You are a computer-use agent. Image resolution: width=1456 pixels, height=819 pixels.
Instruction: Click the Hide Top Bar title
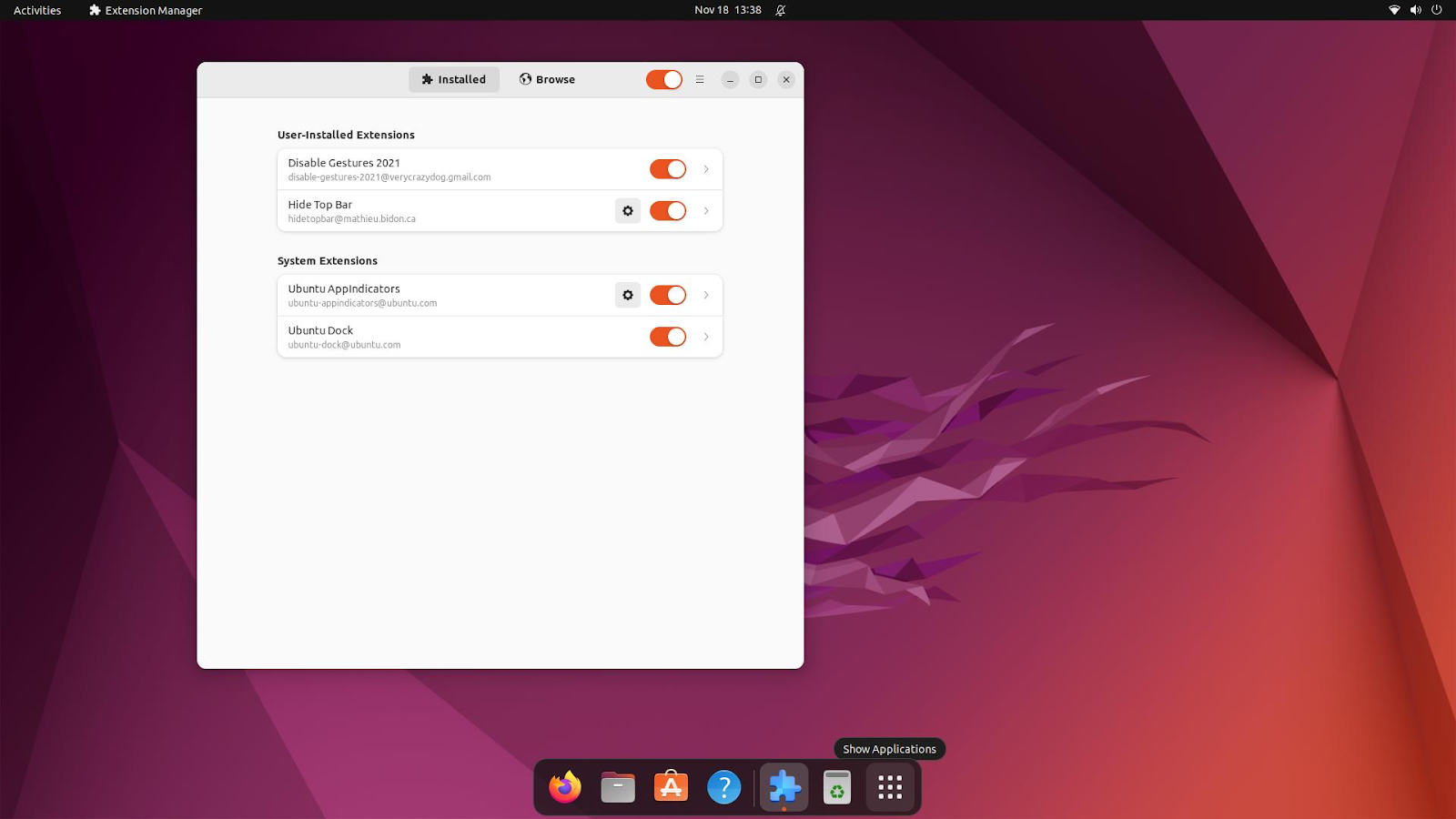point(320,205)
